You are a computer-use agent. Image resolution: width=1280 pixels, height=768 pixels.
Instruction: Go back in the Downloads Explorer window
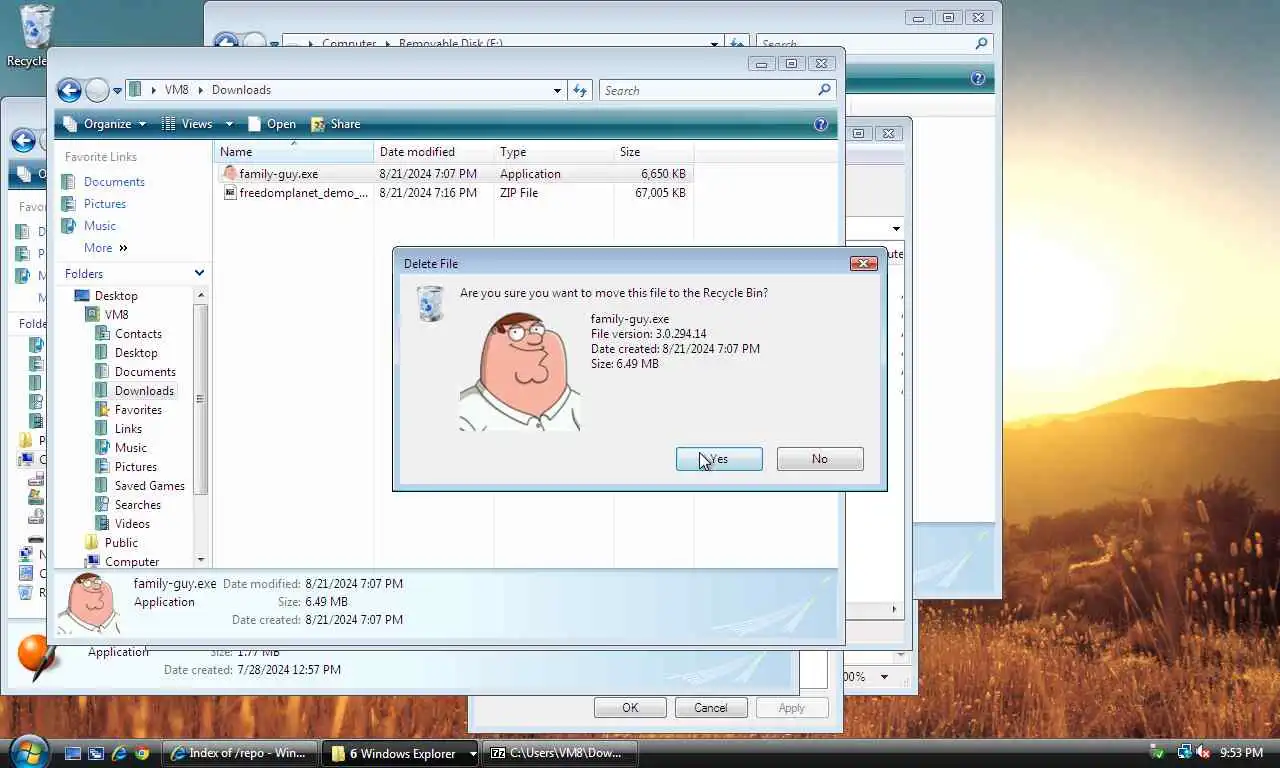click(x=69, y=91)
